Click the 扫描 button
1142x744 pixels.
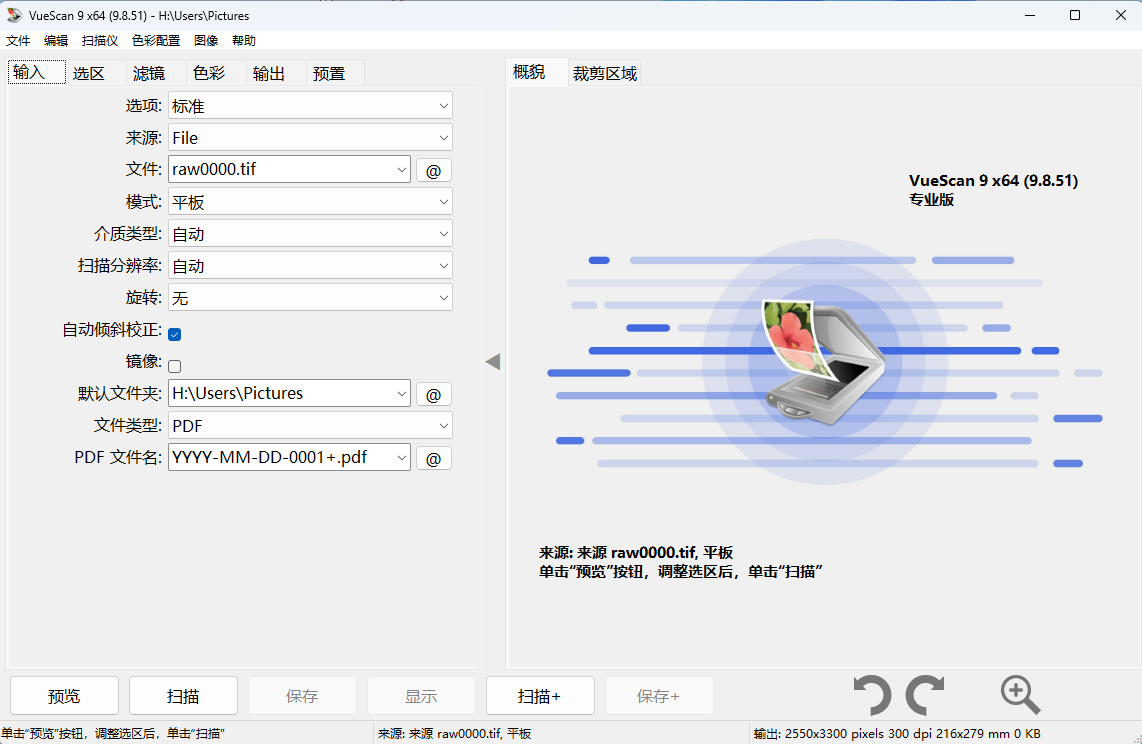coord(183,696)
